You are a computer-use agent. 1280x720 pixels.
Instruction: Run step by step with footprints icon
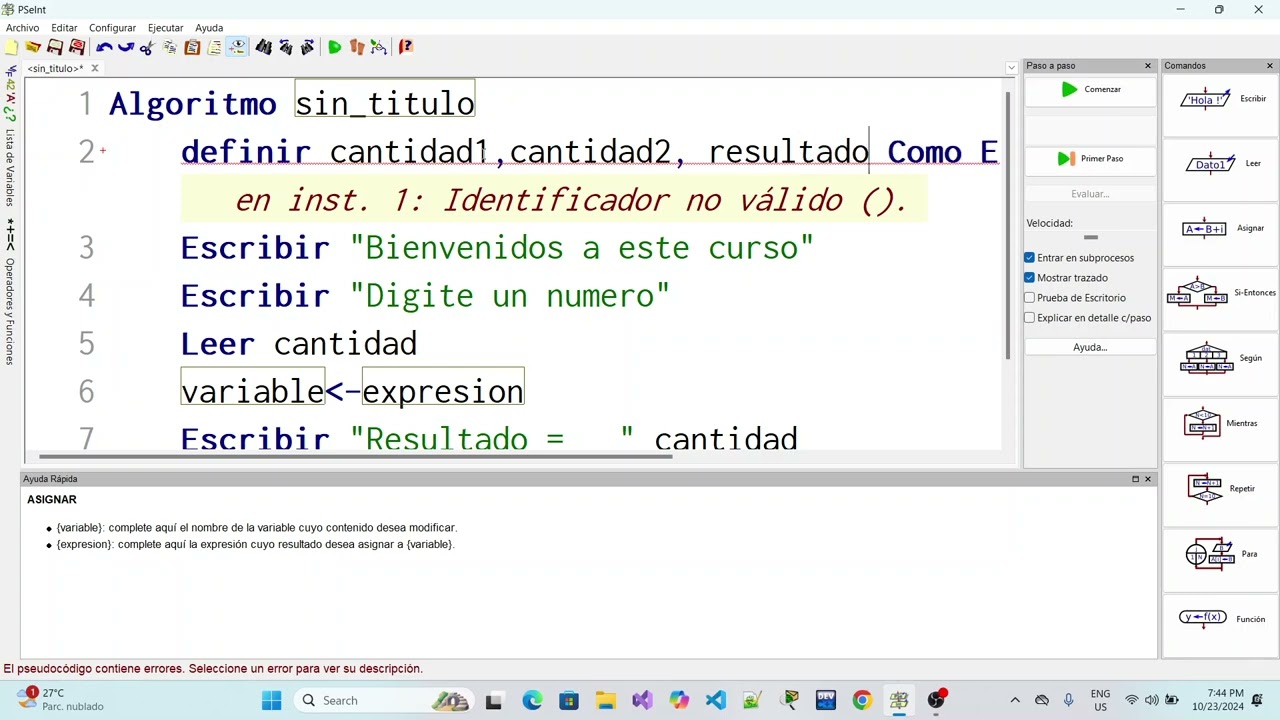coord(357,47)
